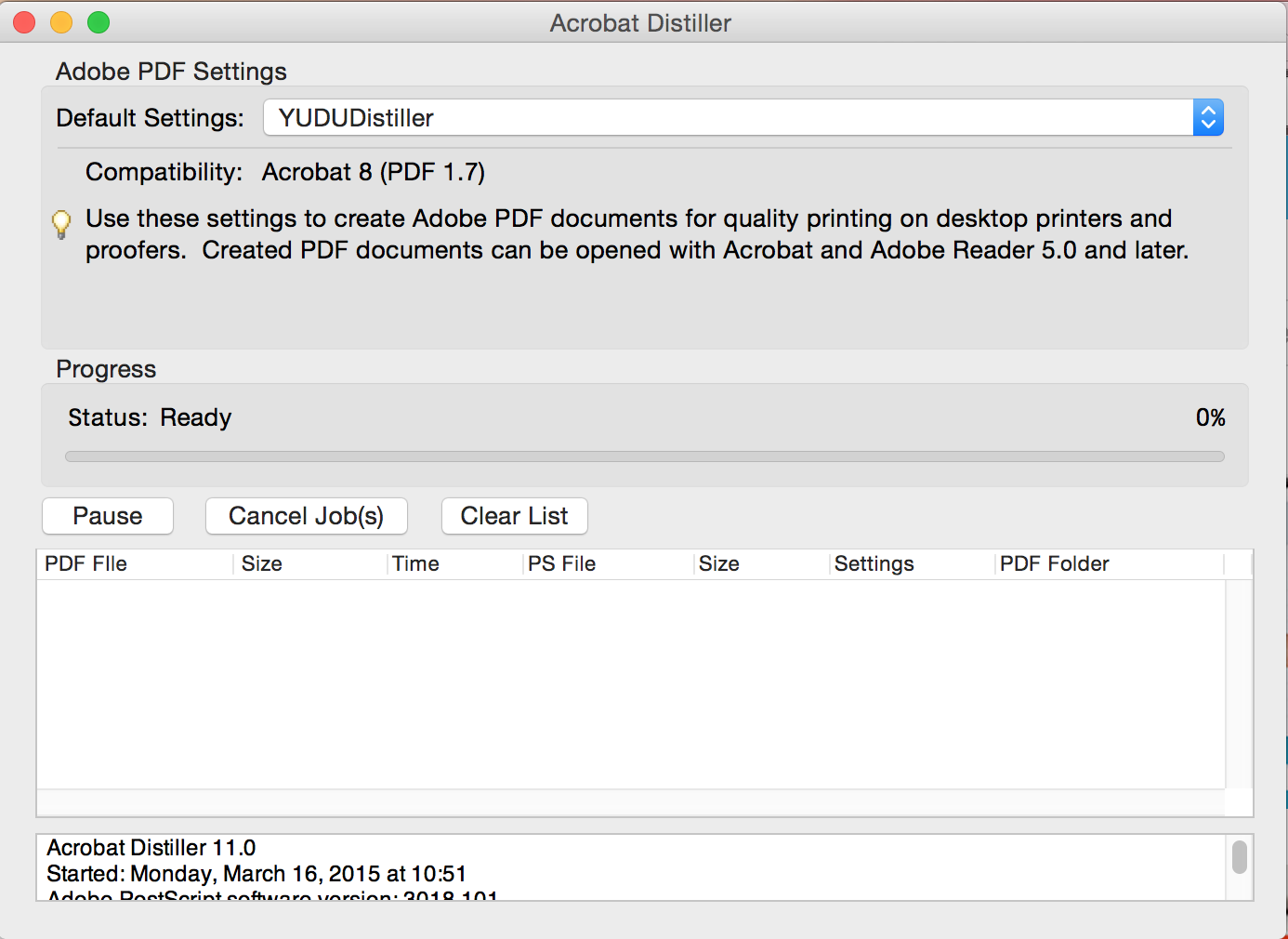Image resolution: width=1288 pixels, height=939 pixels.
Task: Click the Settings column header
Action: (x=913, y=564)
